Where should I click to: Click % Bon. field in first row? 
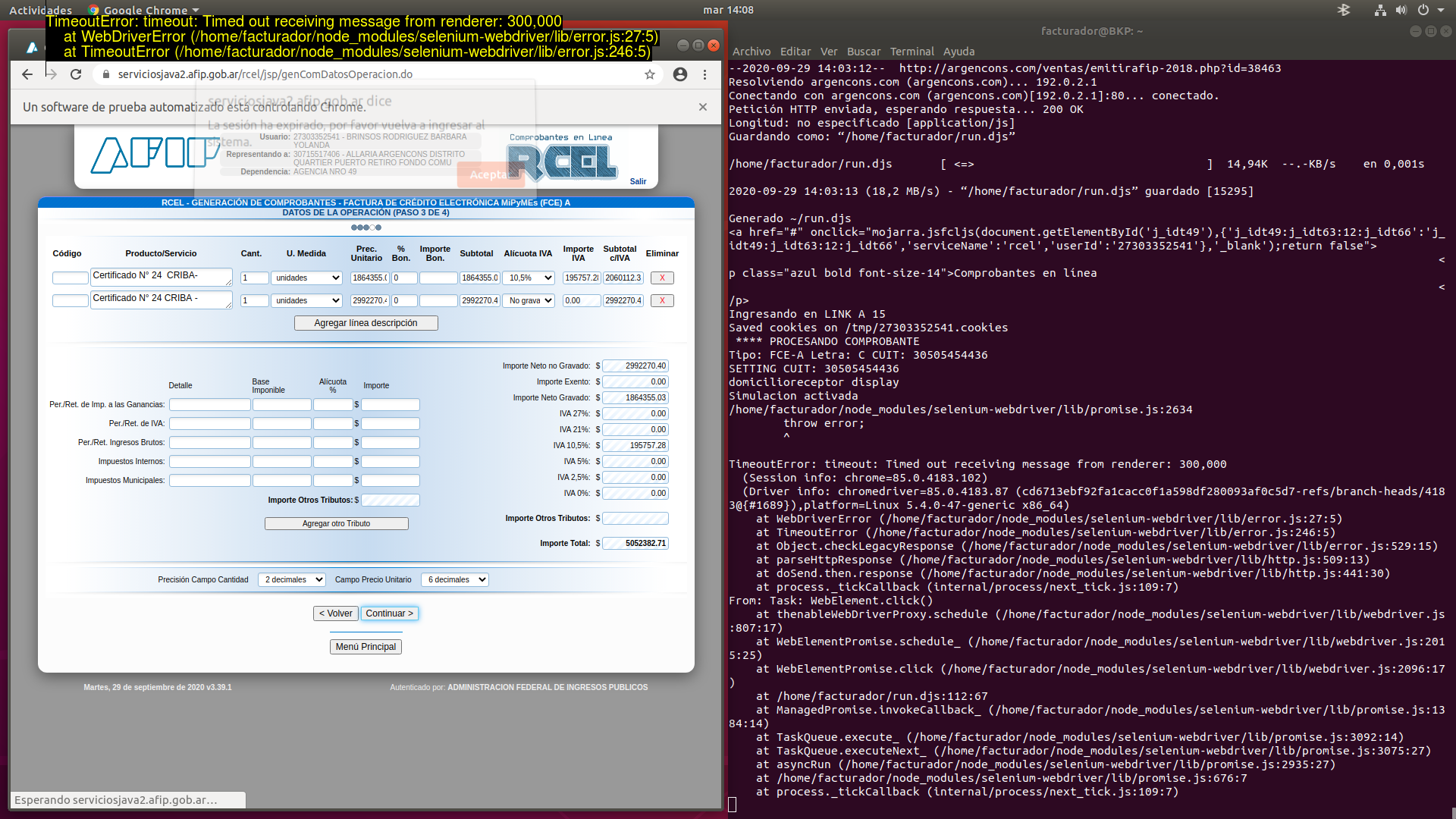pos(404,278)
